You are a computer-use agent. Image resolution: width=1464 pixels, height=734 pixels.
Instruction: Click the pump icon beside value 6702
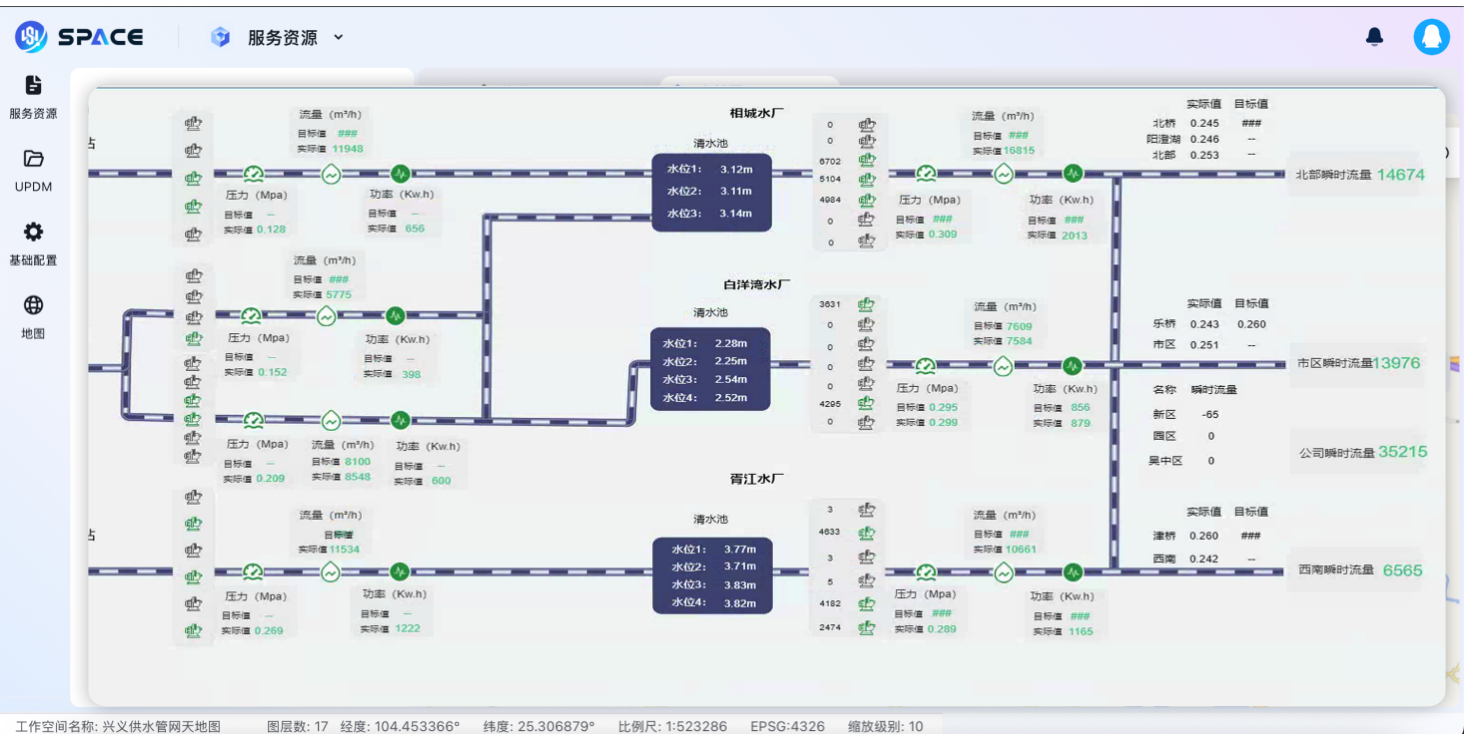point(866,160)
